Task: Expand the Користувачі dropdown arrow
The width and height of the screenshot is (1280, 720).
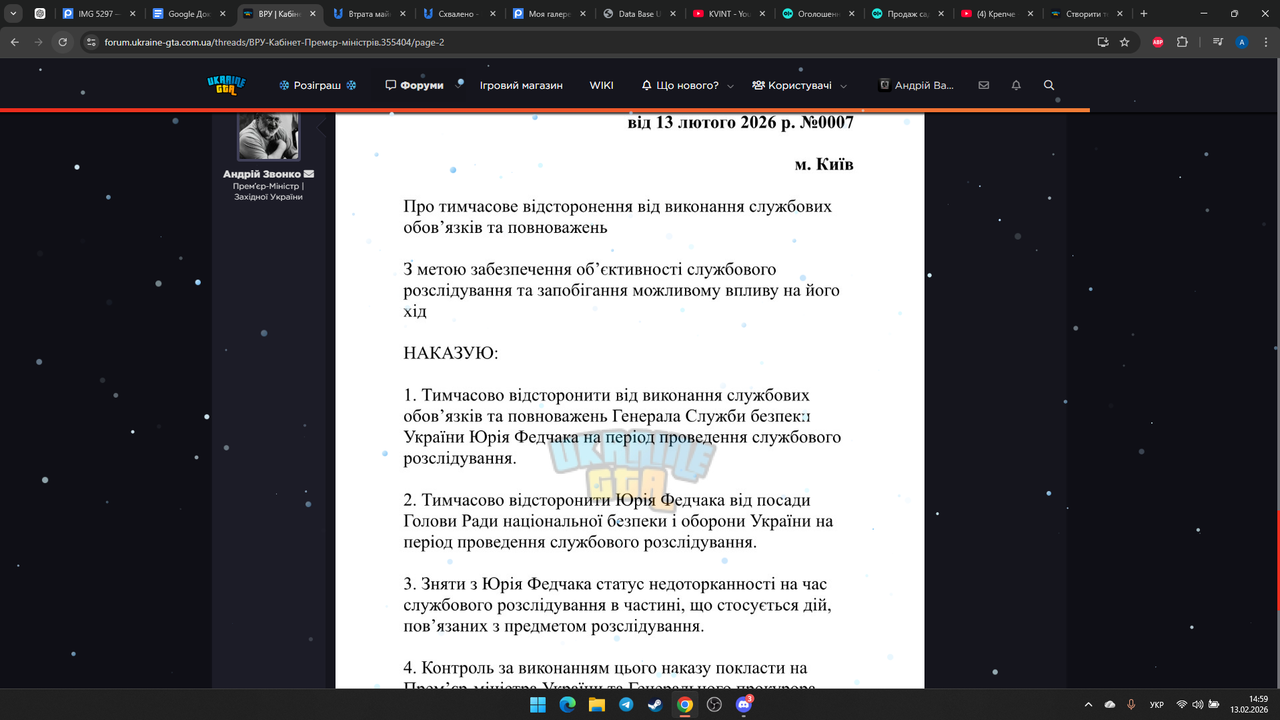Action: (843, 86)
